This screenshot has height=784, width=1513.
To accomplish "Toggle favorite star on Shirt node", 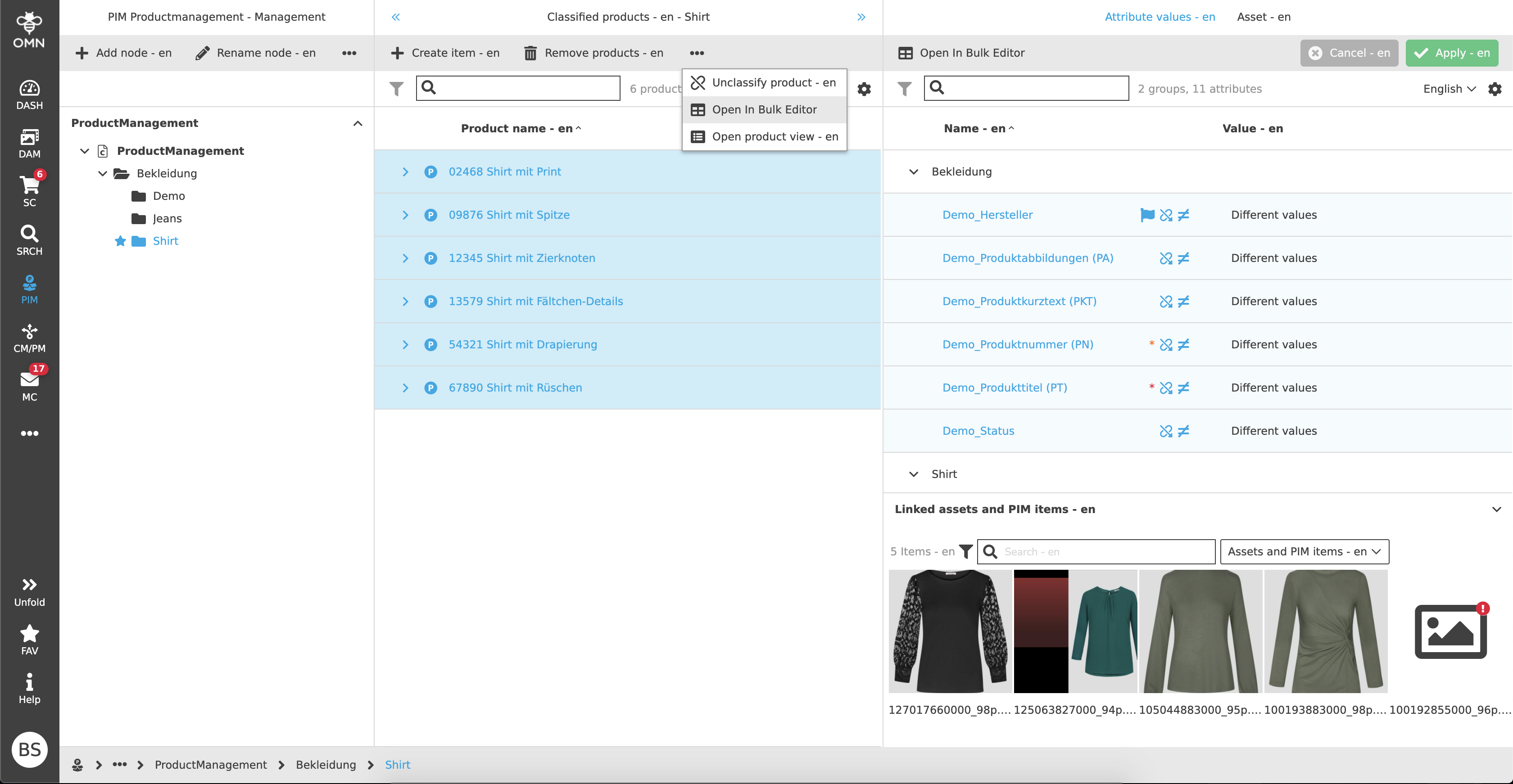I will pyautogui.click(x=120, y=241).
